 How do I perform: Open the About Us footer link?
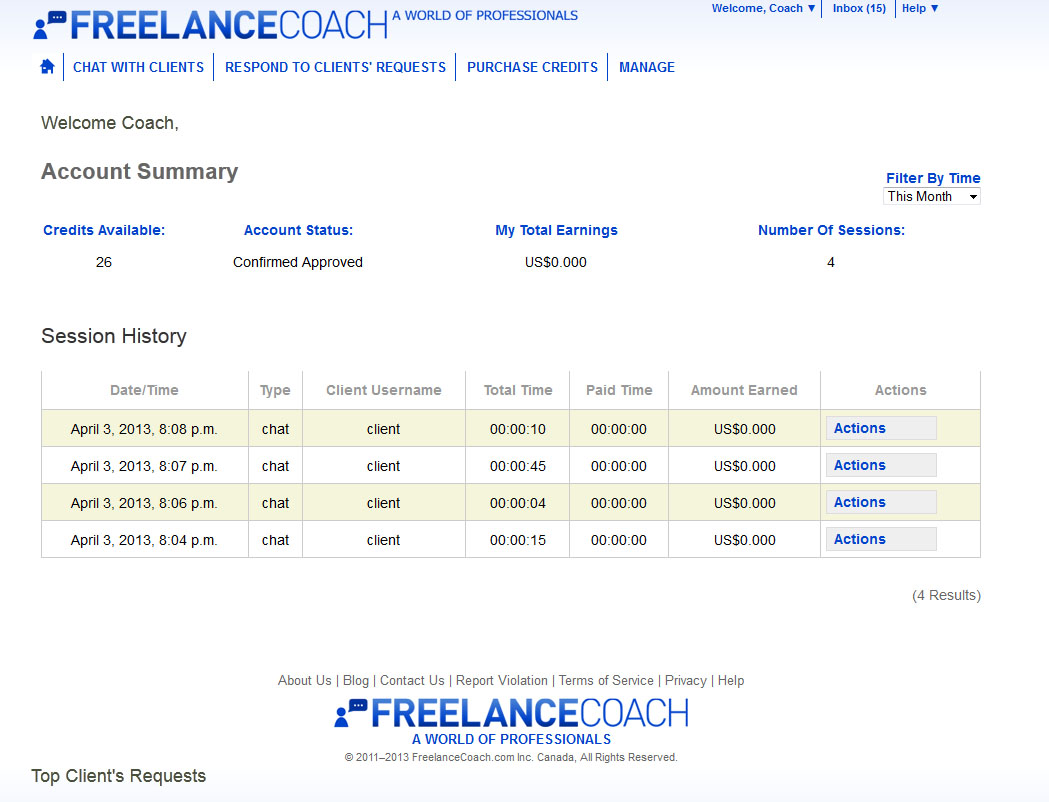[x=304, y=681]
